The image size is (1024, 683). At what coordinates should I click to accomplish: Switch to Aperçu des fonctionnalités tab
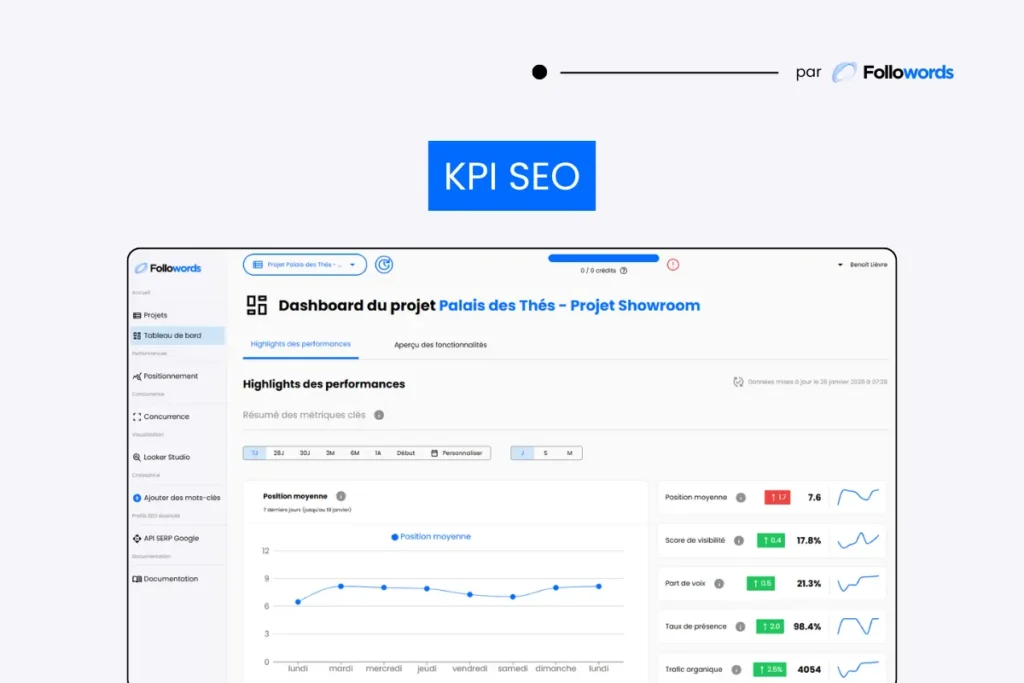(x=440, y=345)
